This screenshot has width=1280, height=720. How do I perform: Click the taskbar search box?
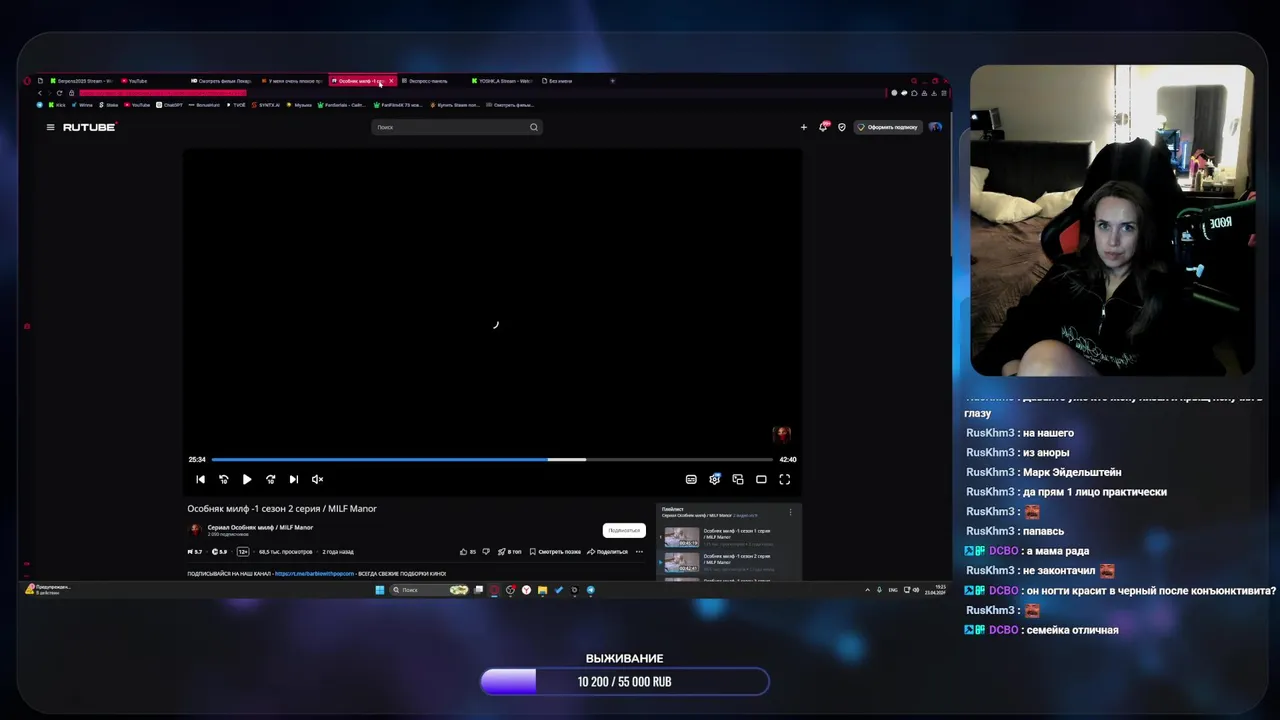[x=428, y=590]
